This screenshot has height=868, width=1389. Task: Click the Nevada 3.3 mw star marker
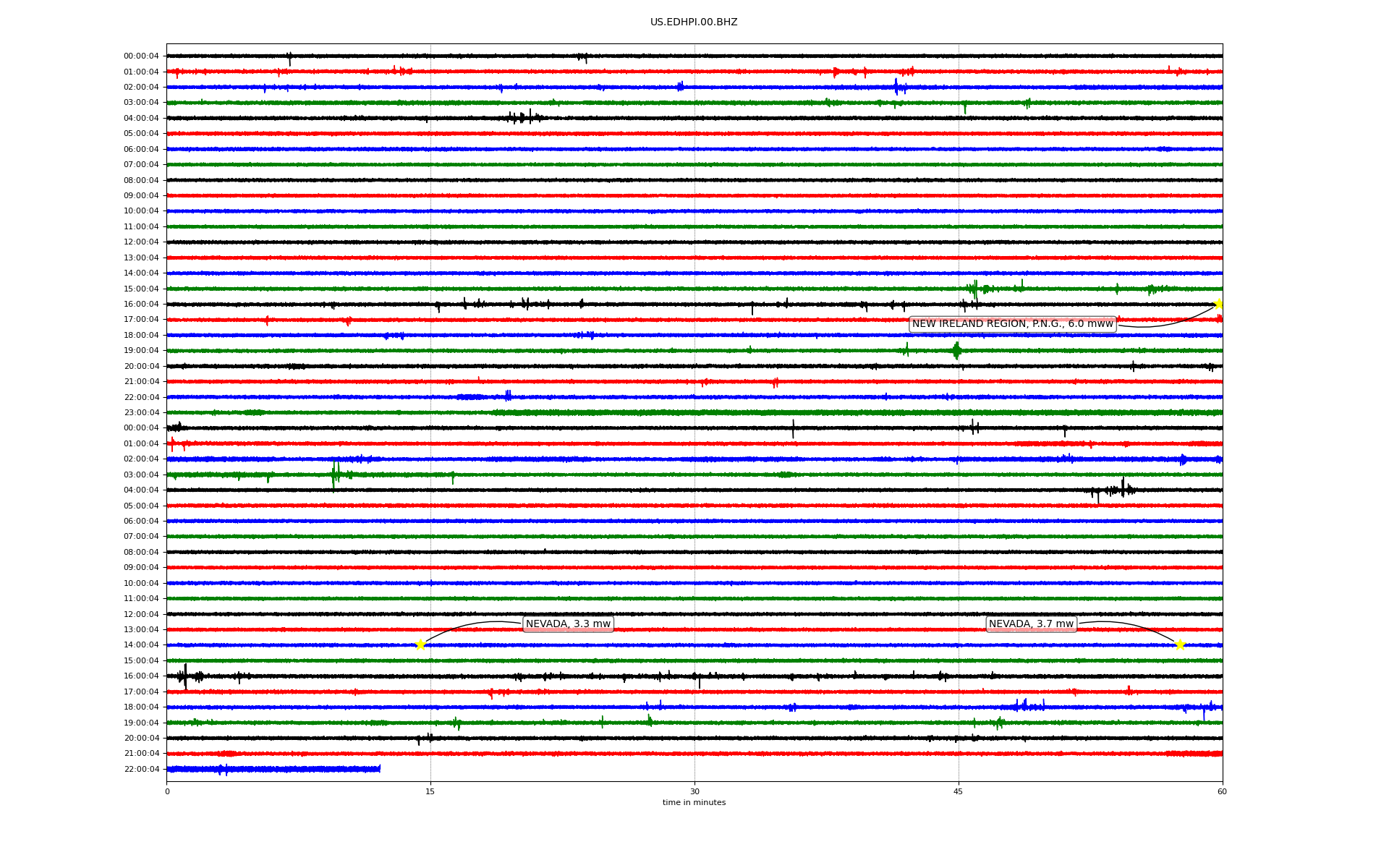tap(420, 644)
